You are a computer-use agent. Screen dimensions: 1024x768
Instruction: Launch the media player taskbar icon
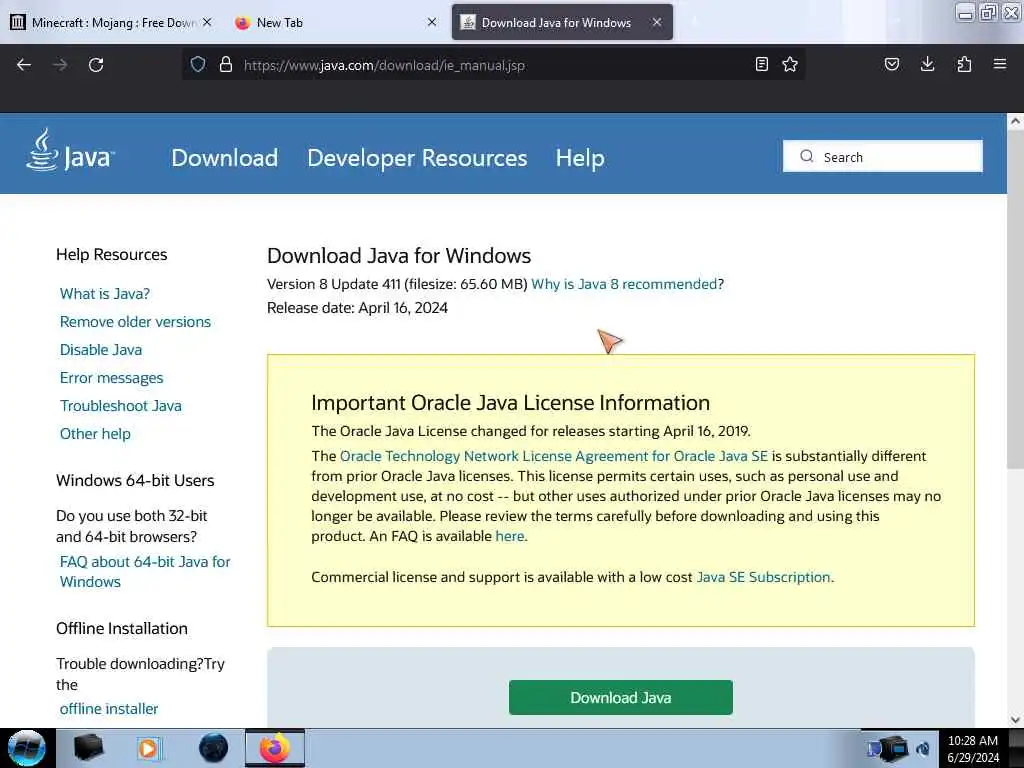coord(149,748)
